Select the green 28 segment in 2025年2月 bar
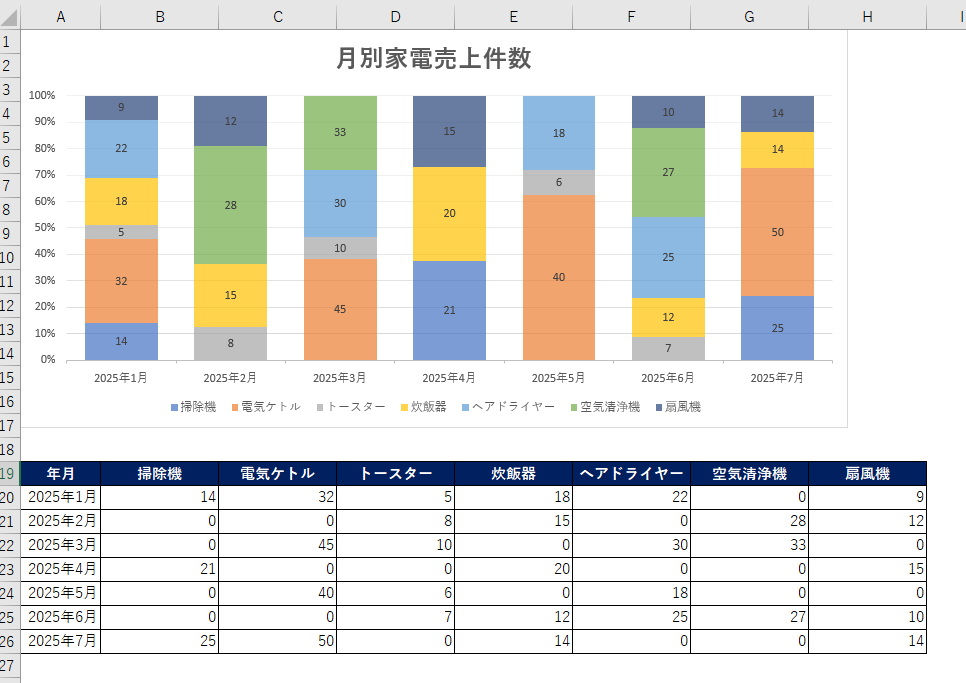The width and height of the screenshot is (966, 683). point(230,205)
